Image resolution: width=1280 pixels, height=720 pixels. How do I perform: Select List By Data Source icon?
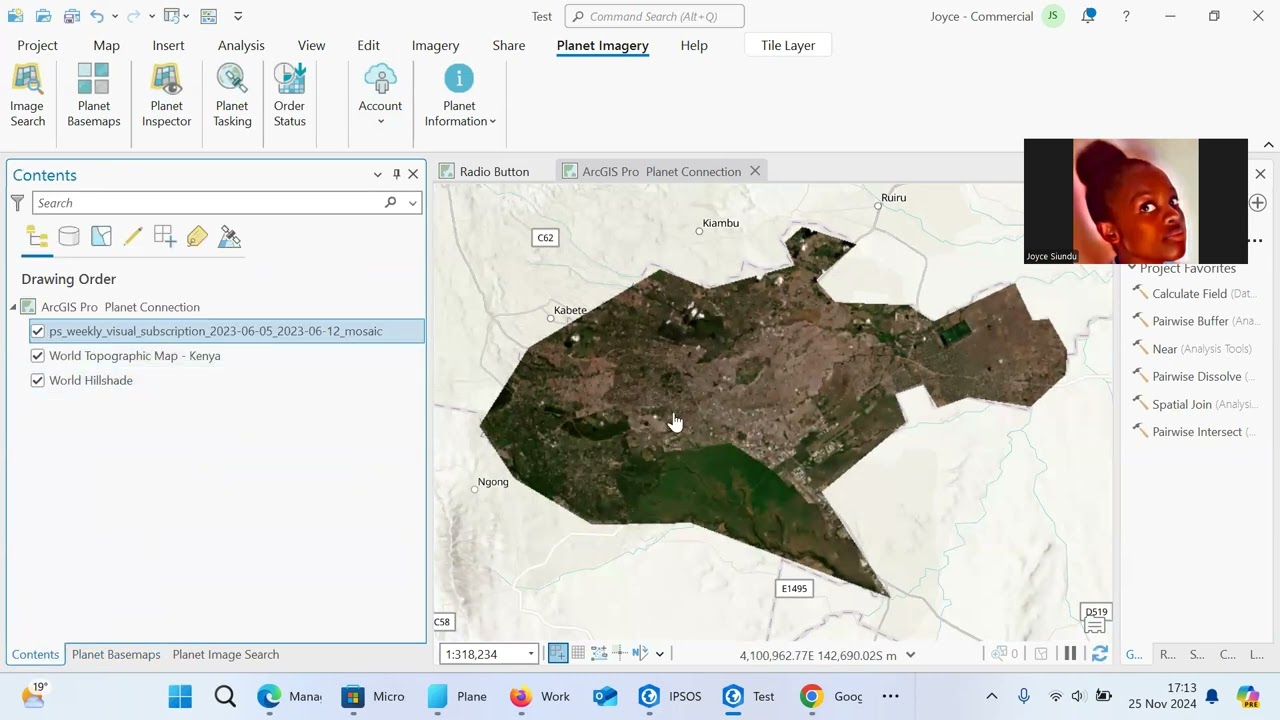69,237
